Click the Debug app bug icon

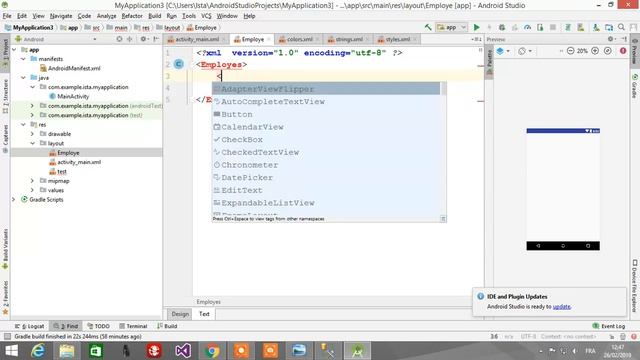[502, 27]
